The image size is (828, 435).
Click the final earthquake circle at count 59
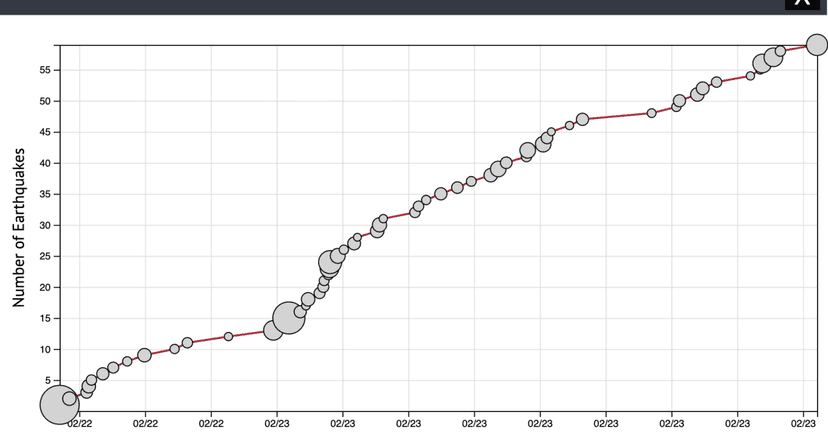click(x=817, y=45)
